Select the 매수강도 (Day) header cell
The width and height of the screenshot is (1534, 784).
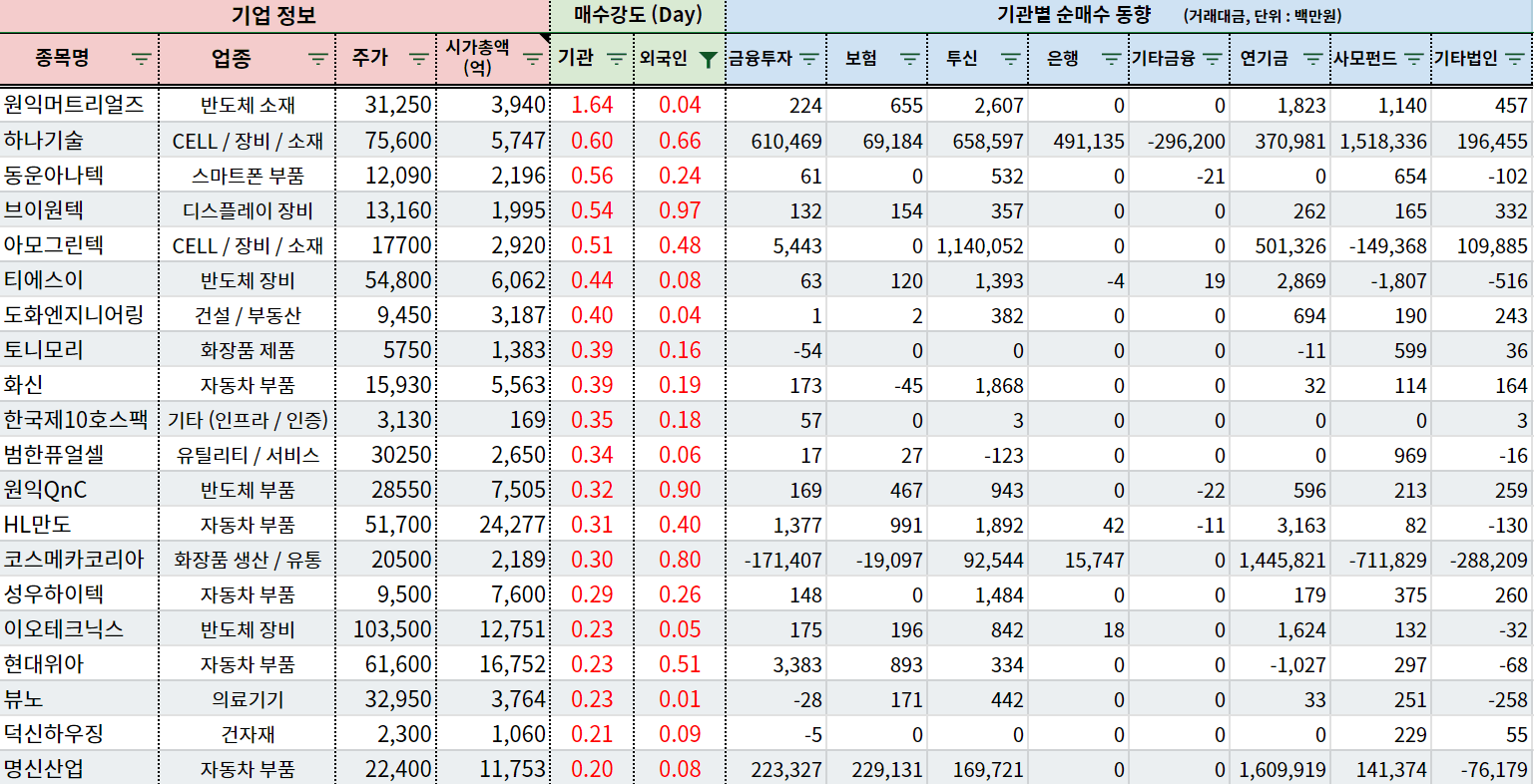638,16
